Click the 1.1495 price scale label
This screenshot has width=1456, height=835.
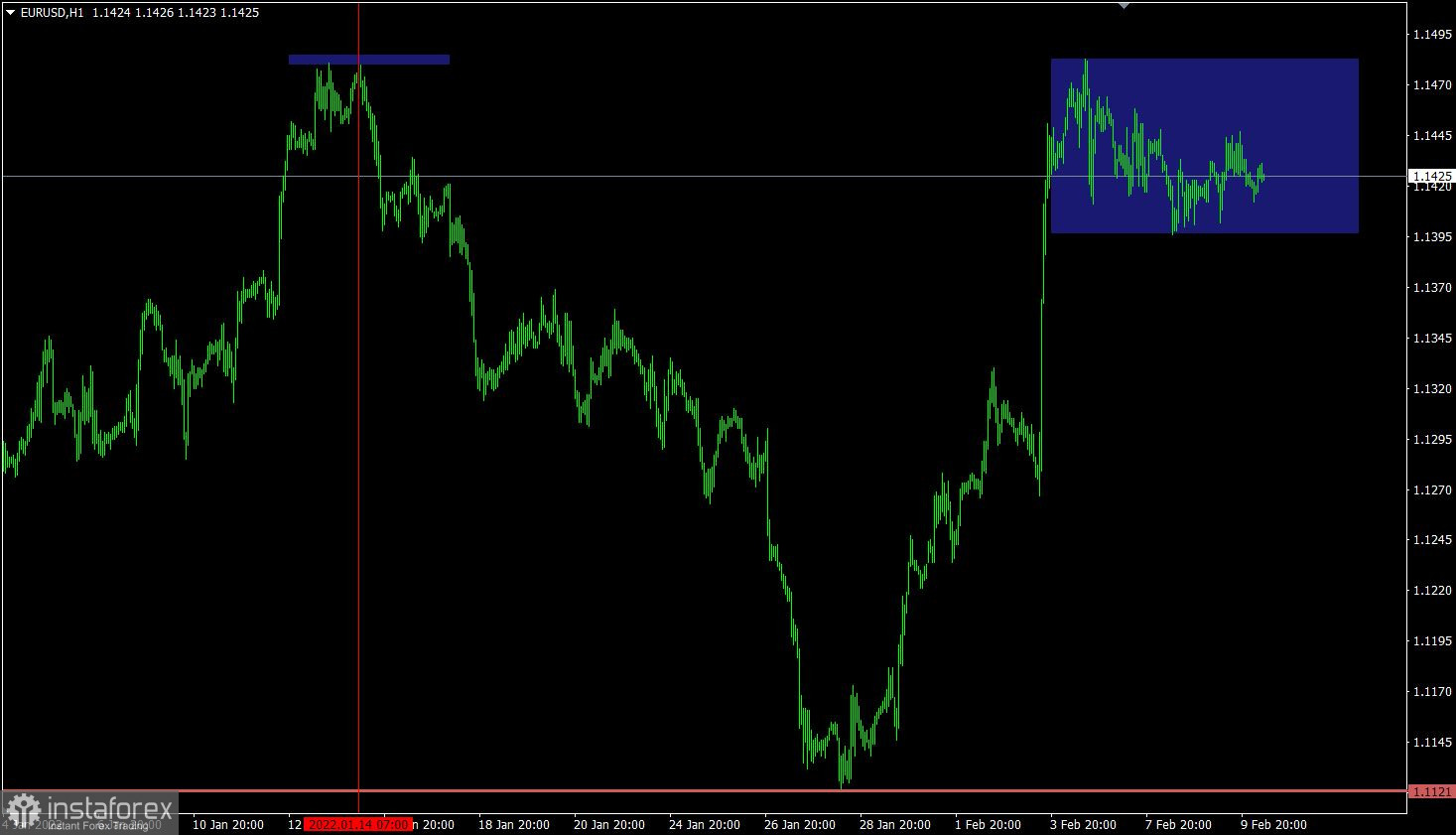(1432, 35)
